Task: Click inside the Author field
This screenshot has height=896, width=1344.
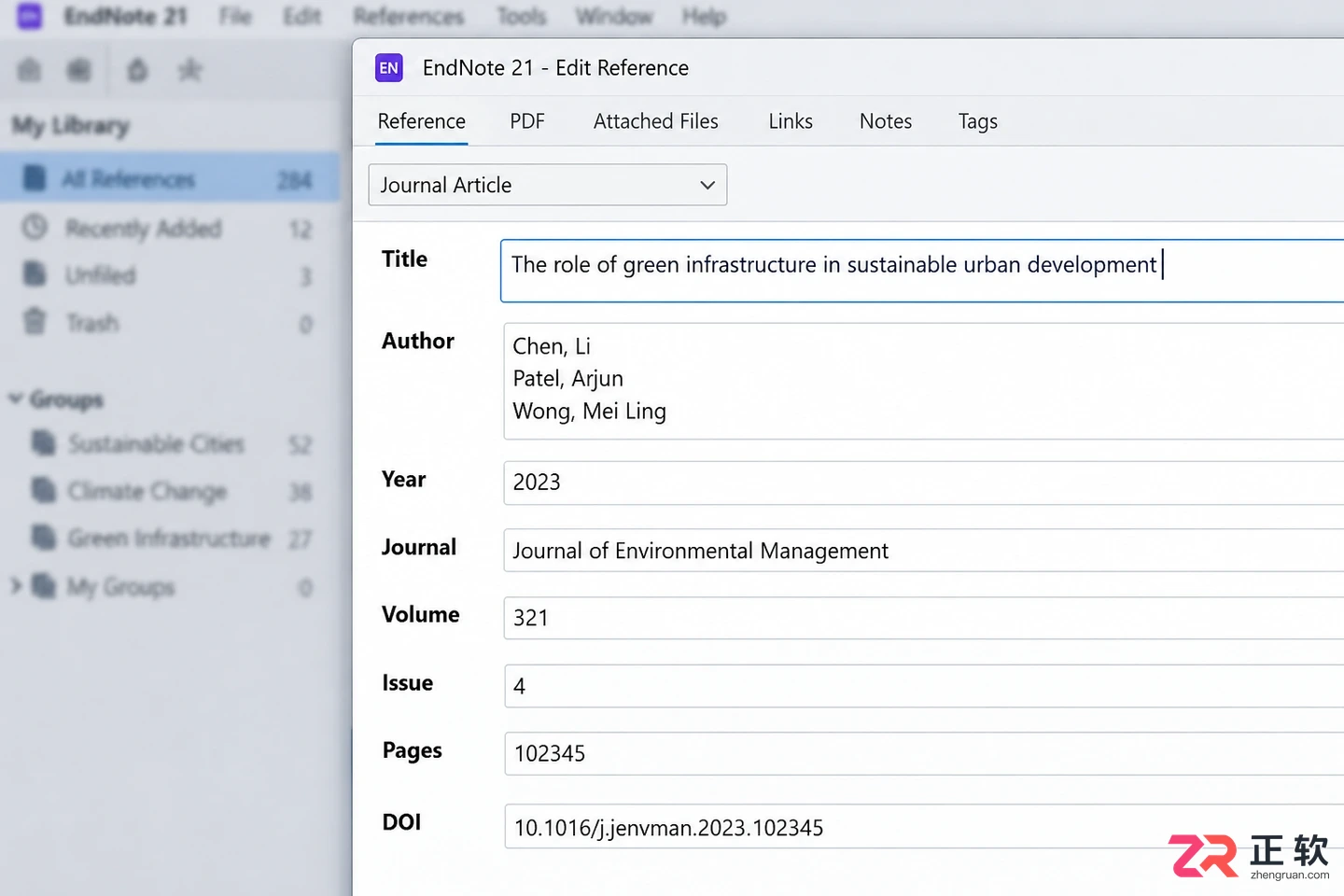Action: point(924,381)
